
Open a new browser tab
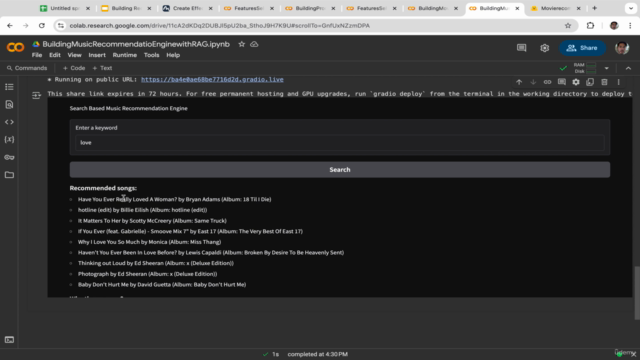point(594,8)
